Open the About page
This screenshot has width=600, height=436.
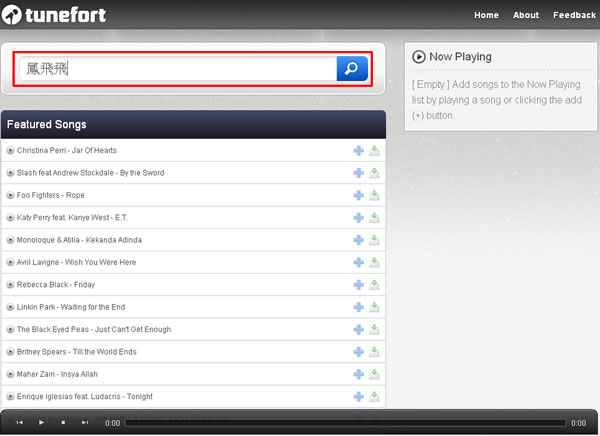[x=526, y=15]
